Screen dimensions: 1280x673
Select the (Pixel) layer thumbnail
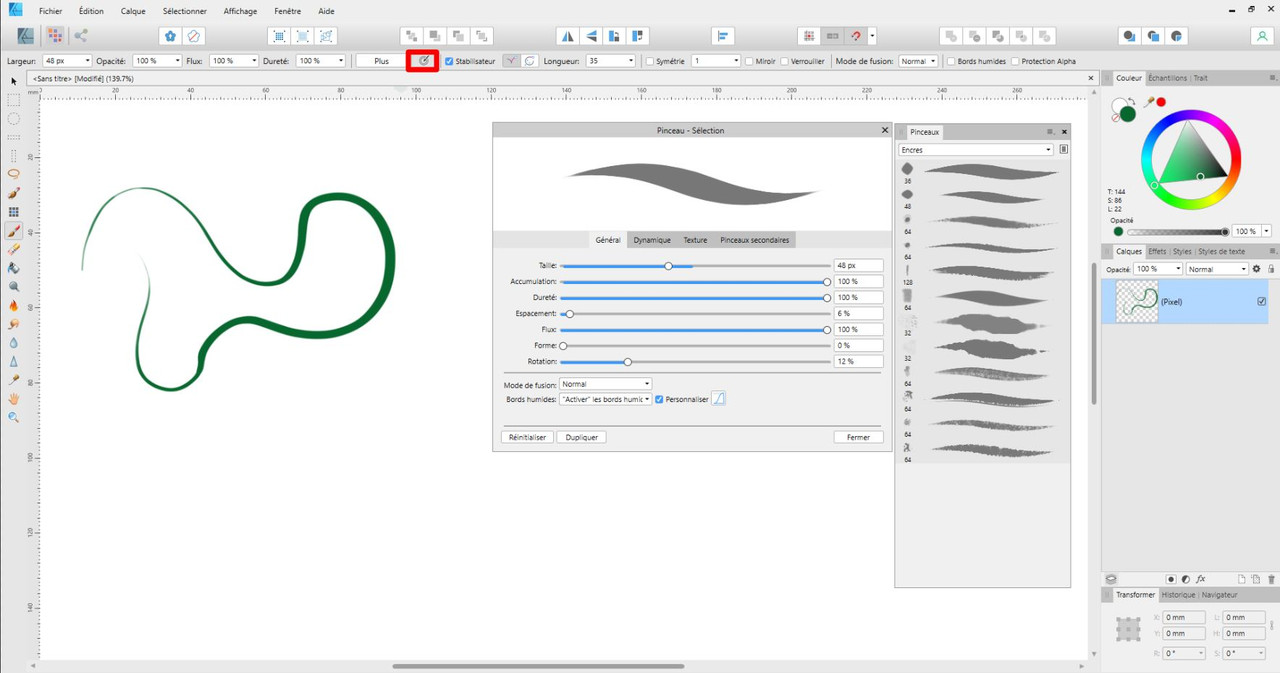pos(1137,301)
